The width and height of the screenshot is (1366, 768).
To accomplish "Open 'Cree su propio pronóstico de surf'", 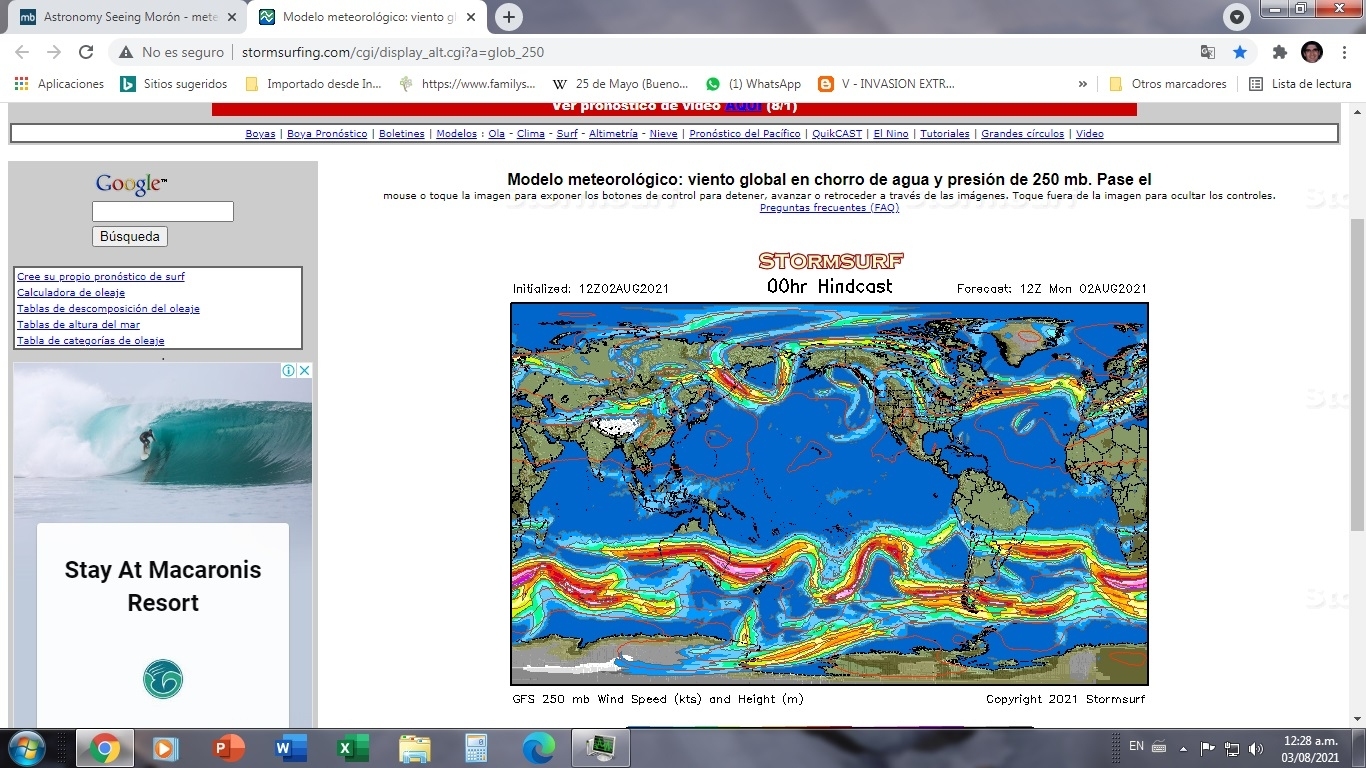I will click(x=101, y=276).
